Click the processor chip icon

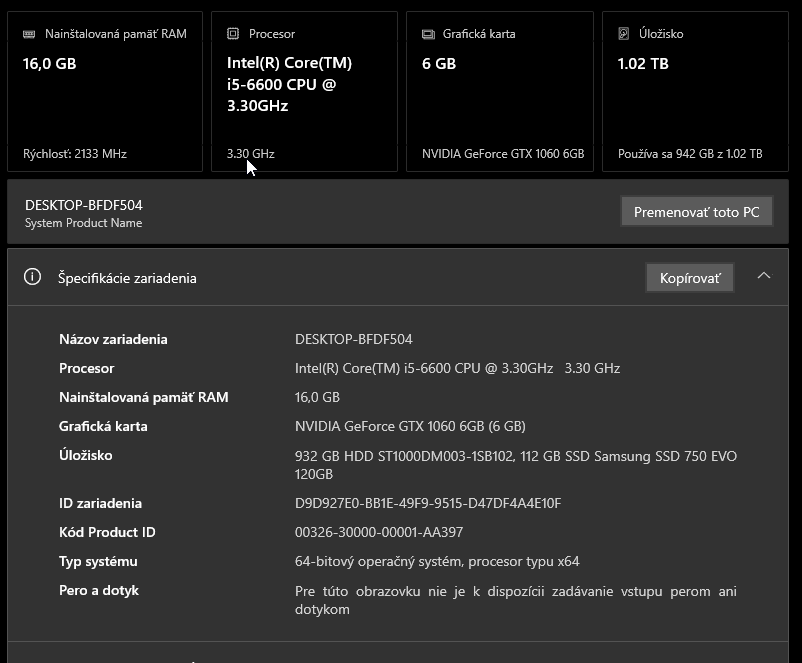point(232,33)
